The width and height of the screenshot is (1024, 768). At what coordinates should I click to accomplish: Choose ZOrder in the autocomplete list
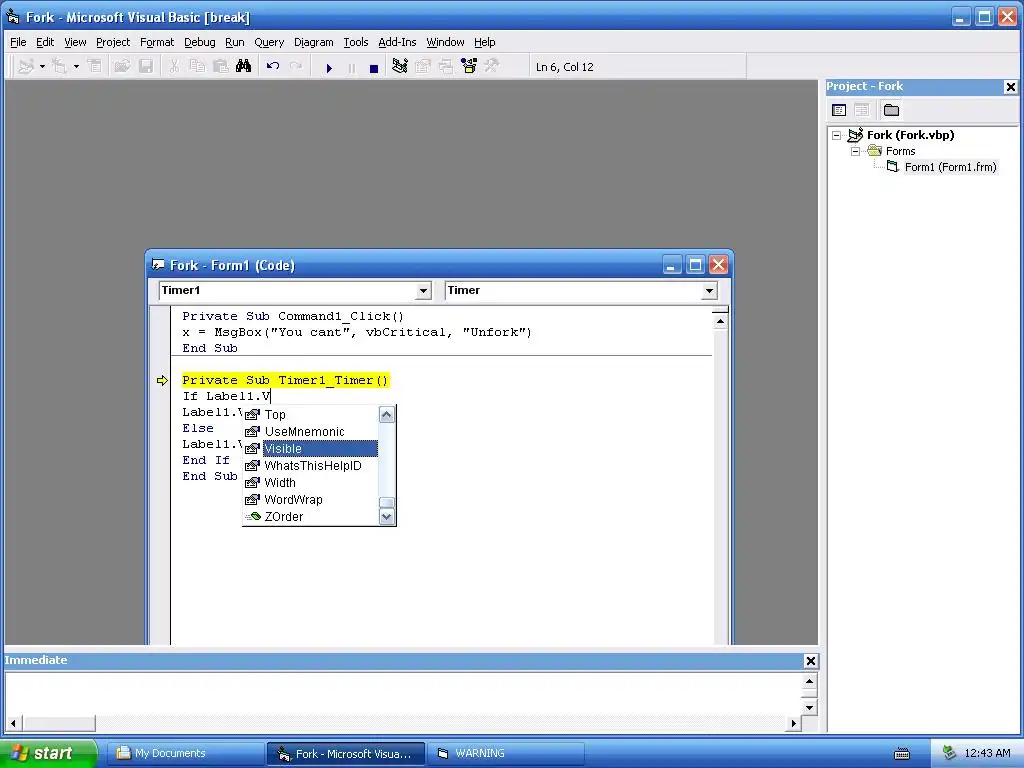(311, 517)
